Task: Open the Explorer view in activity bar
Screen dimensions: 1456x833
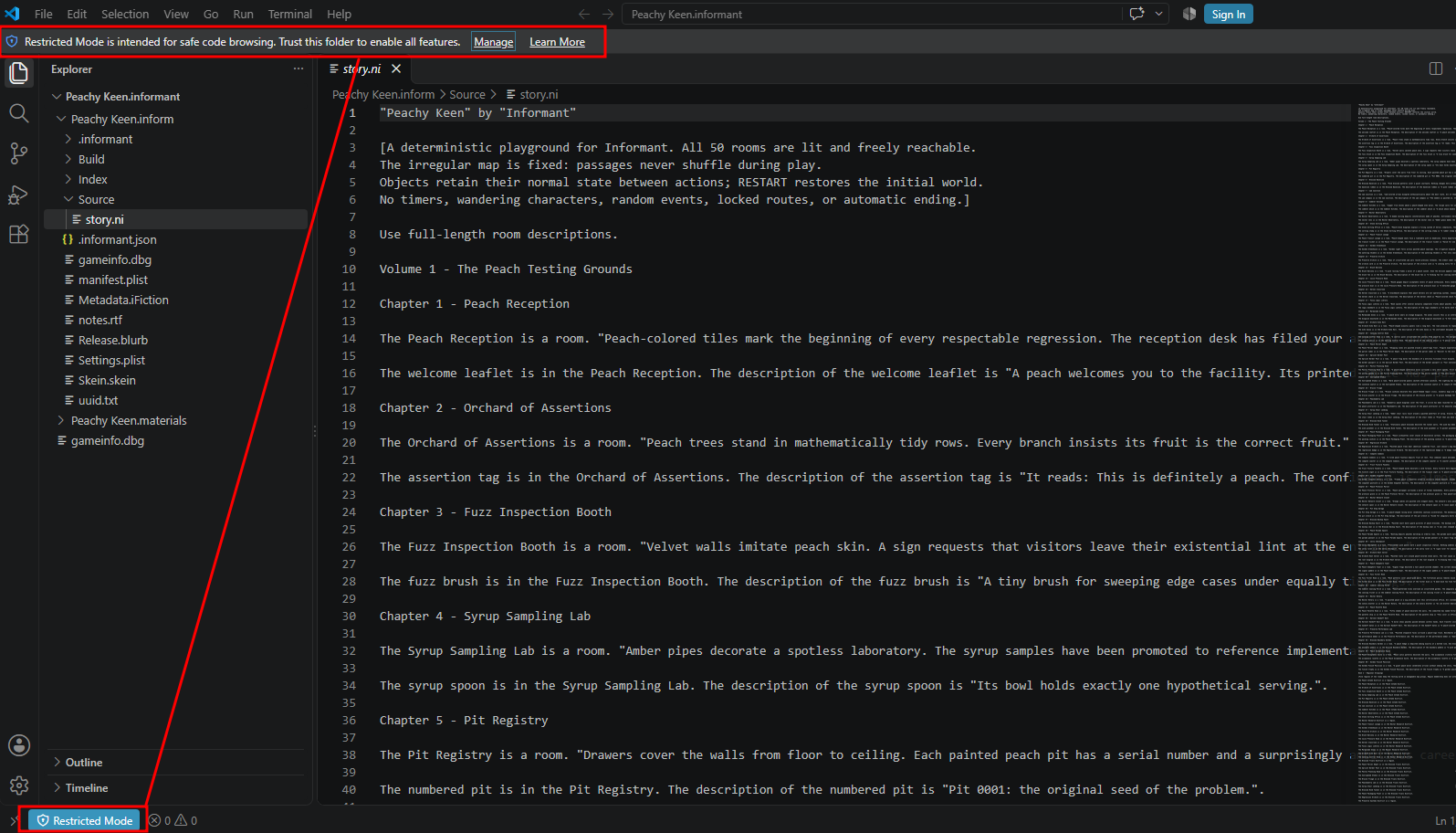Action: pyautogui.click(x=19, y=72)
